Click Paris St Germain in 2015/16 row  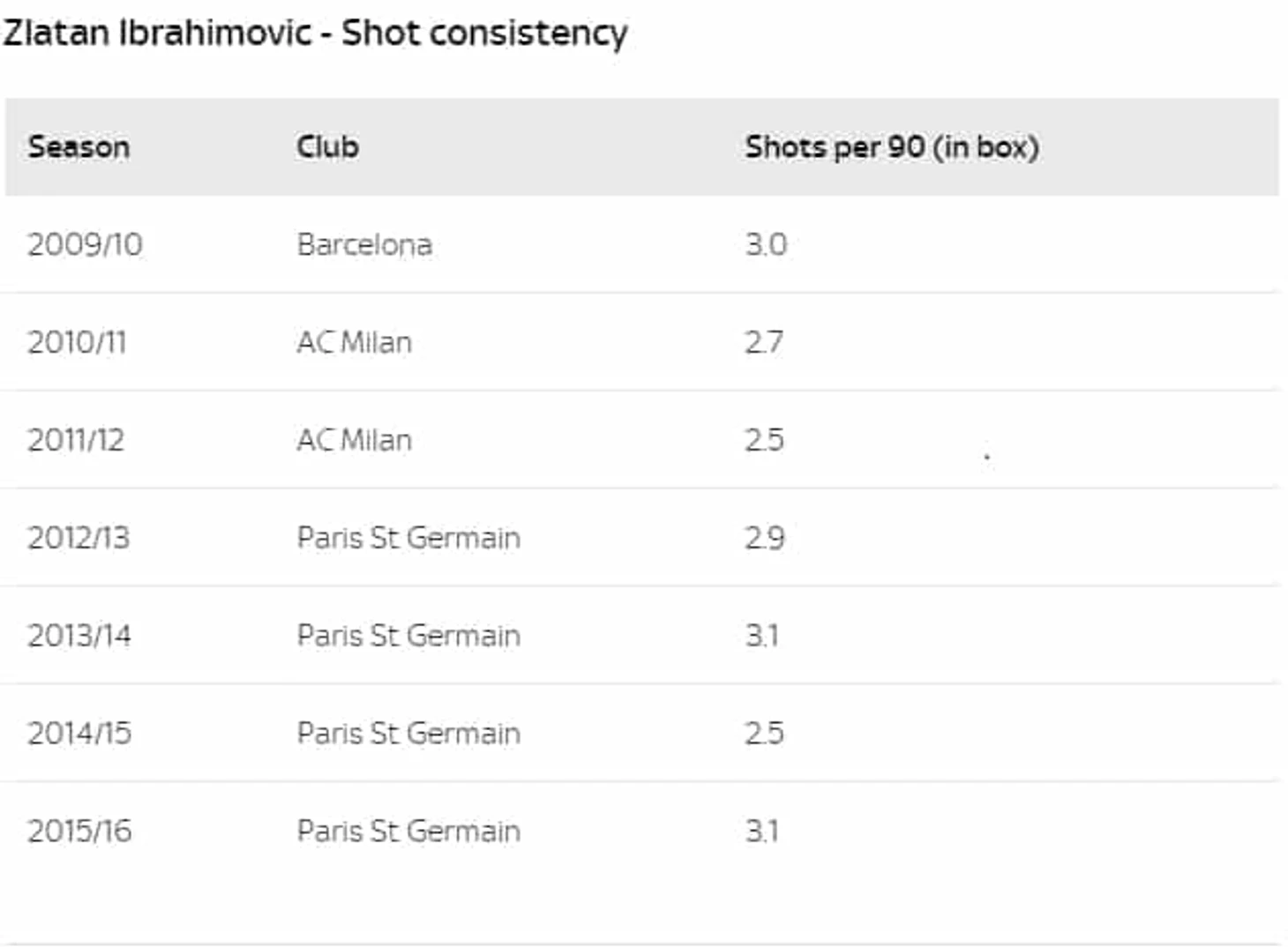pyautogui.click(x=408, y=831)
